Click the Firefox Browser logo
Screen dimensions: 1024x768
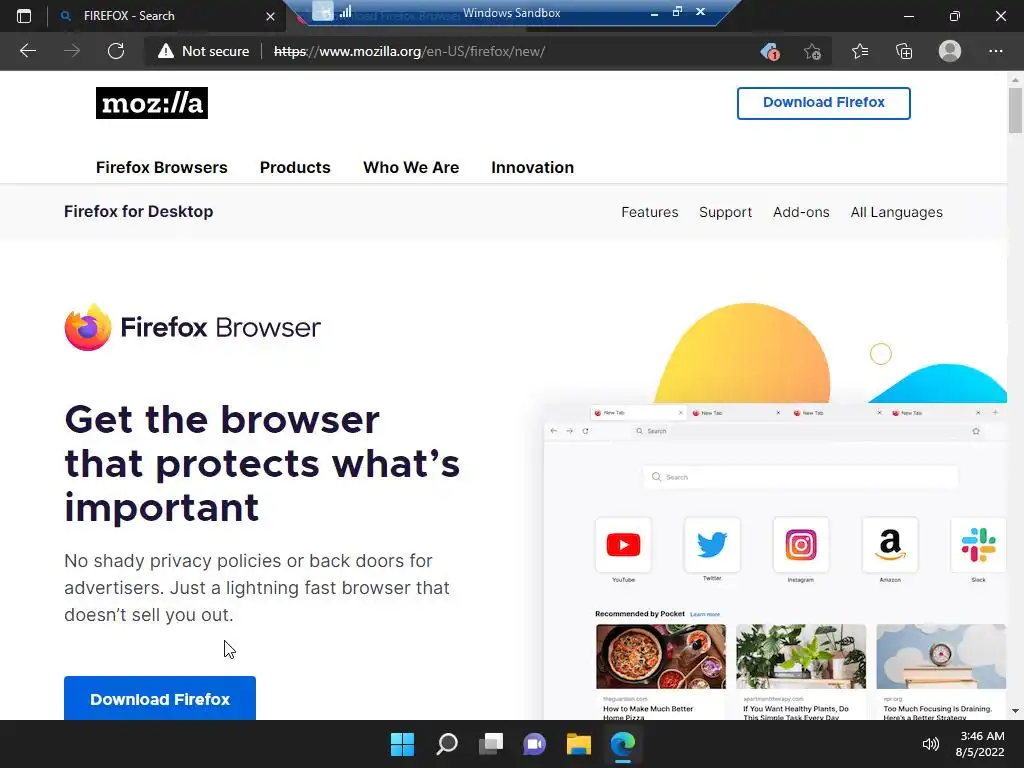(x=193, y=327)
